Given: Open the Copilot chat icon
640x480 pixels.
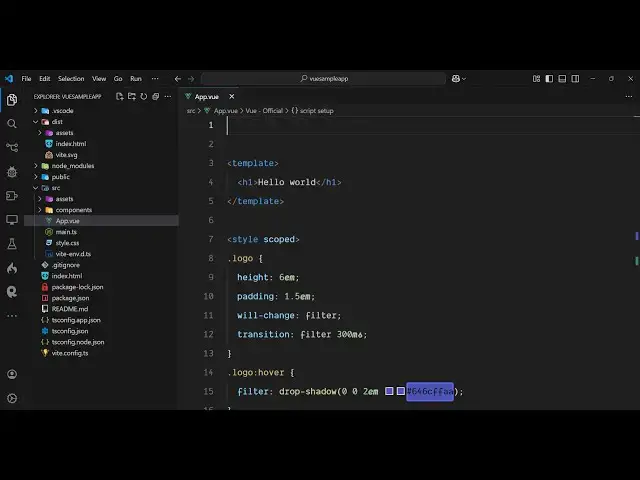Looking at the screenshot, I should pyautogui.click(x=456, y=79).
